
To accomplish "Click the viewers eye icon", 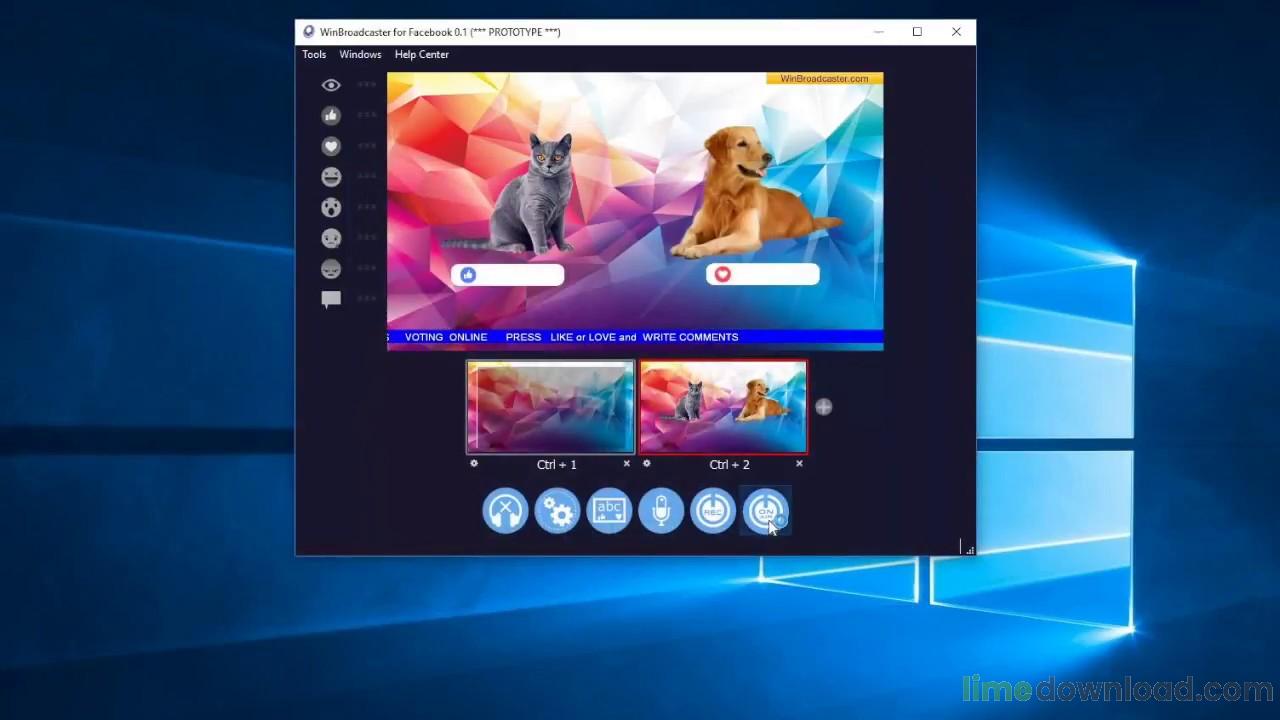I will click(x=331, y=85).
